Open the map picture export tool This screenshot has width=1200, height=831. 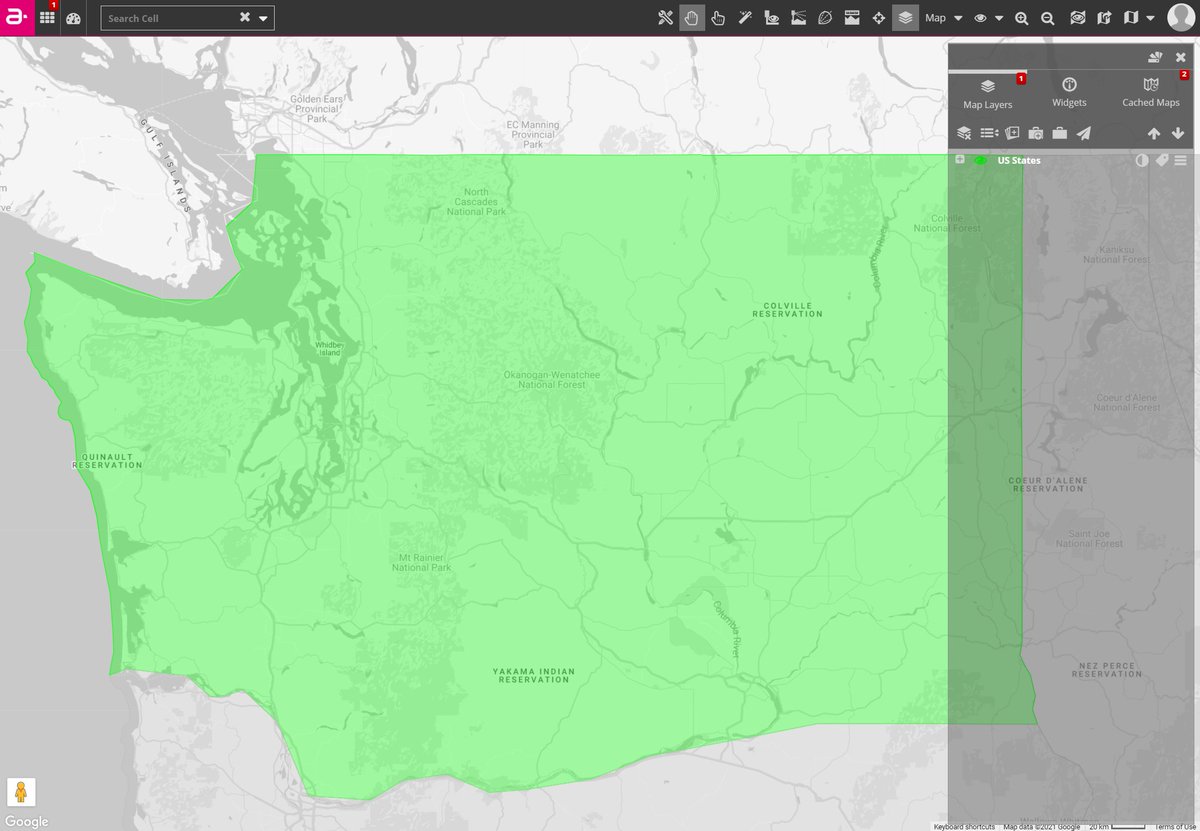(x=852, y=18)
